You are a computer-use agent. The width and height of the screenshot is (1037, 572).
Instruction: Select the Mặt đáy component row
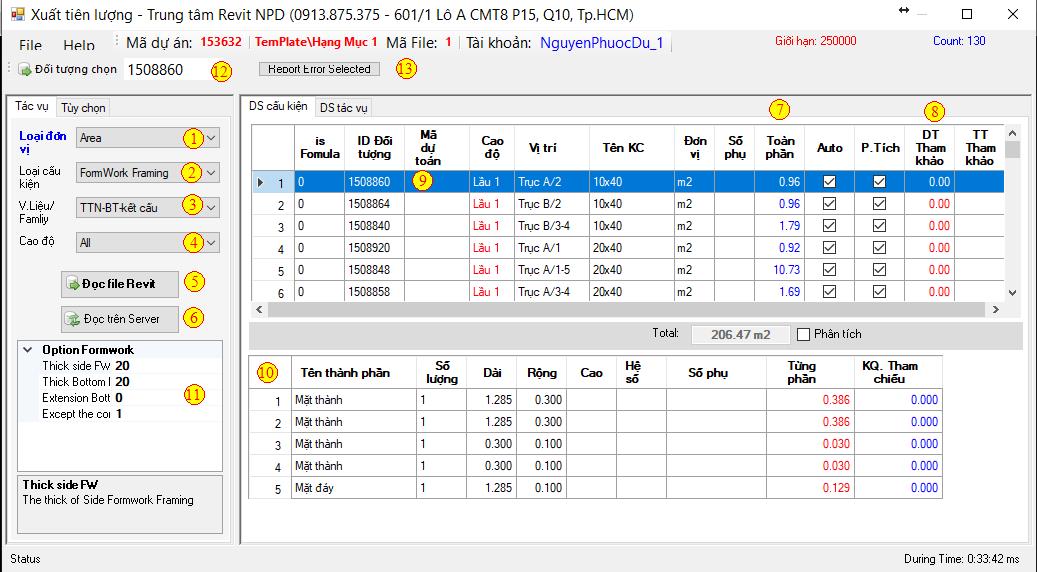coord(595,488)
